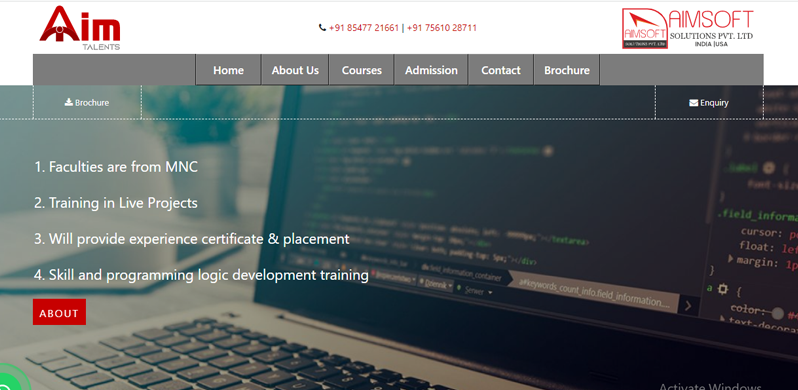Click the Aimsoft Solutions Pvt. Ltd logo
The image size is (798, 390).
tap(688, 29)
